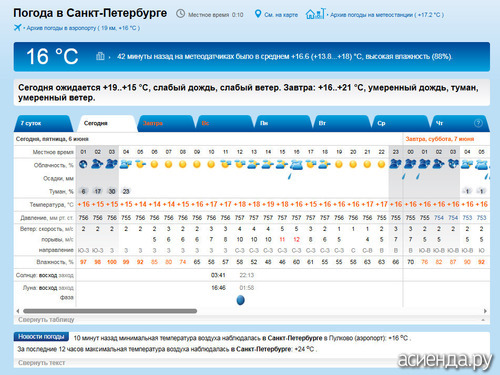Select the Вс forecast tab

click(205, 123)
